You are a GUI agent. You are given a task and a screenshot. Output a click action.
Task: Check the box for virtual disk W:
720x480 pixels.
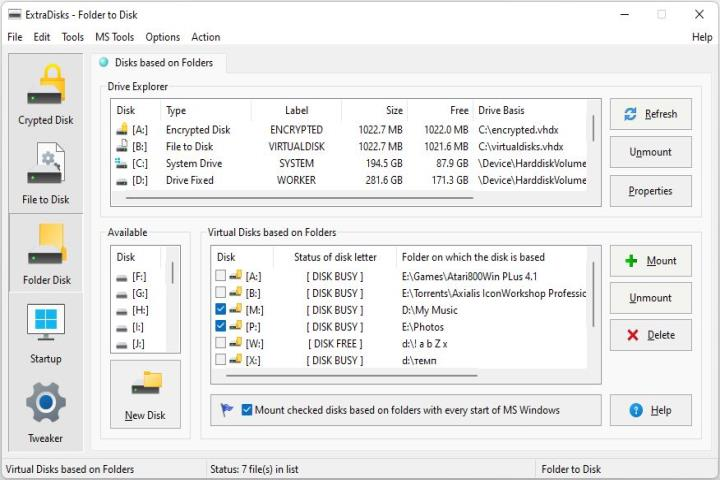coord(220,343)
